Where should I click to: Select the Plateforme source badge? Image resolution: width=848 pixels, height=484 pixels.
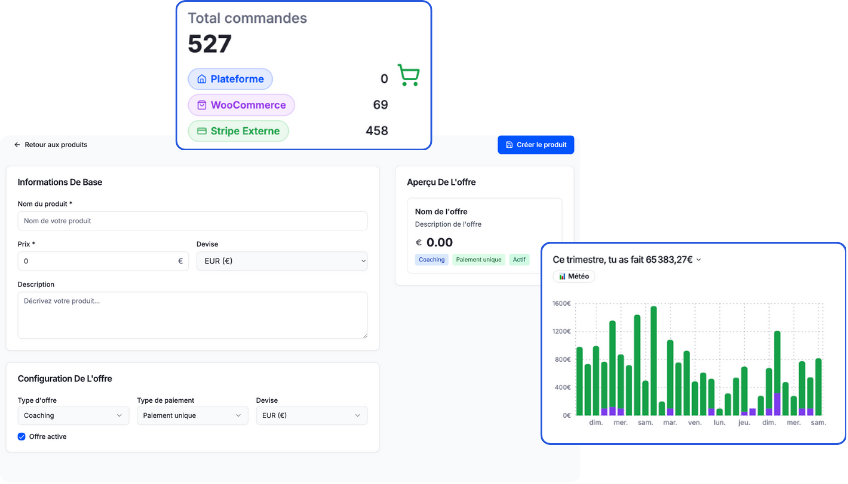tap(230, 79)
